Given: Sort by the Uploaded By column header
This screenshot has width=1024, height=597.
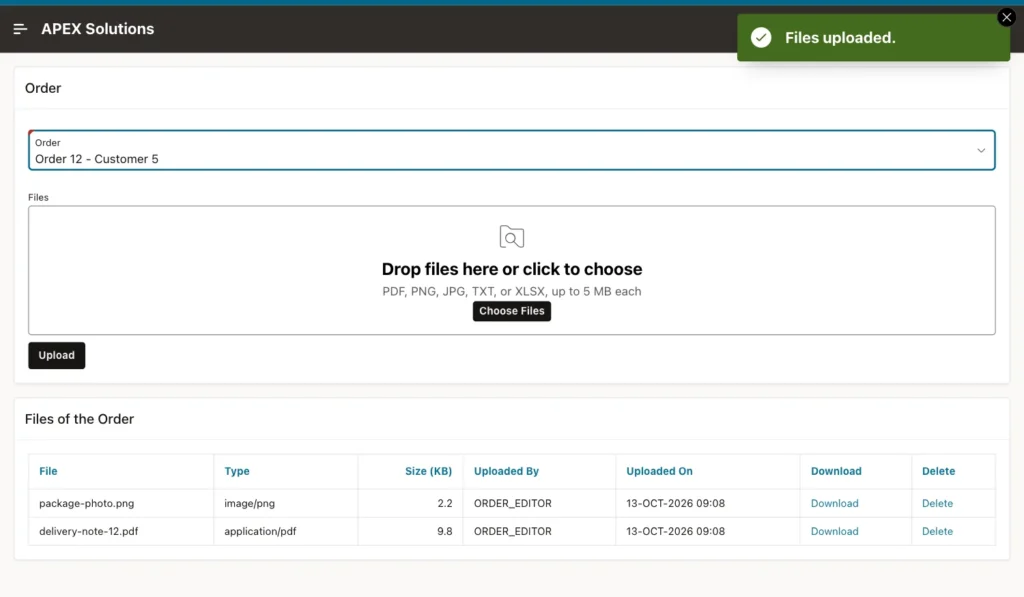Looking at the screenshot, I should (506, 471).
